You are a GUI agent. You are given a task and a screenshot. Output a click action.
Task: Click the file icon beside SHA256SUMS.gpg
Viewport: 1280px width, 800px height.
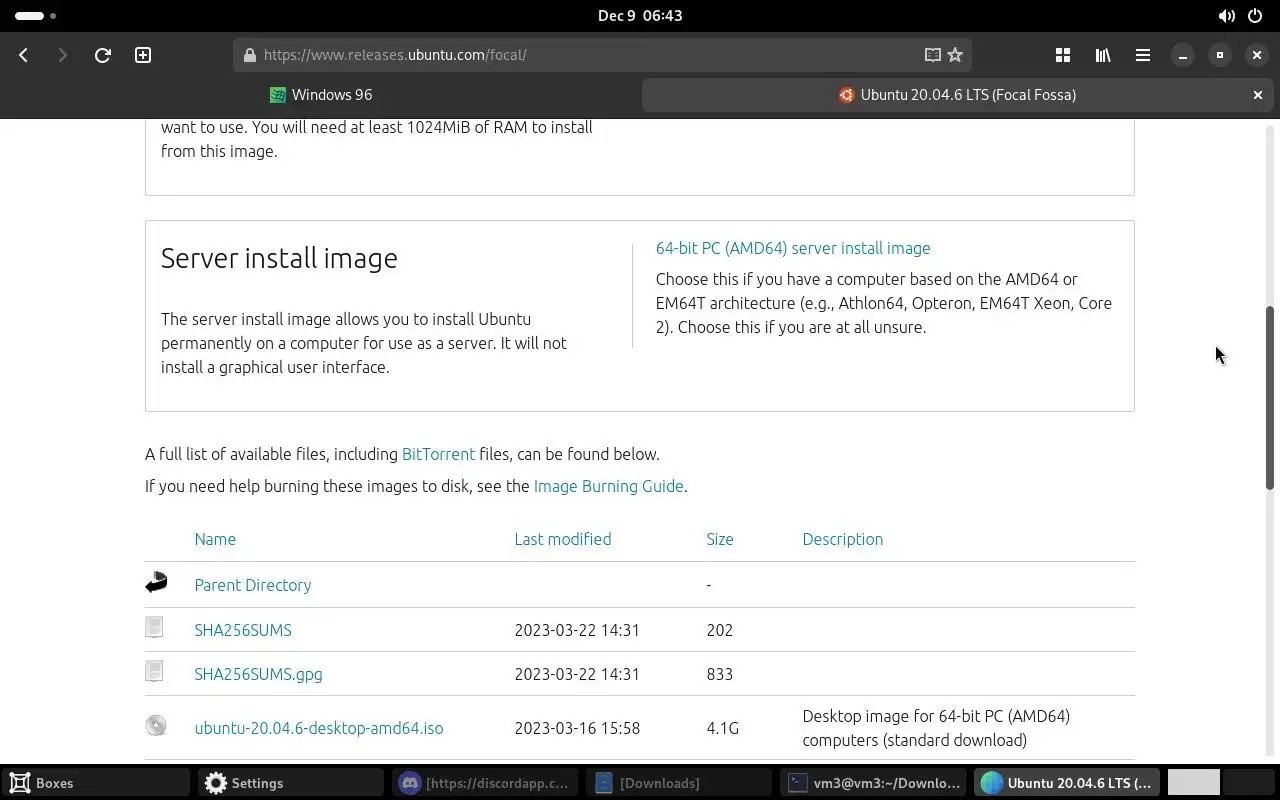click(154, 671)
